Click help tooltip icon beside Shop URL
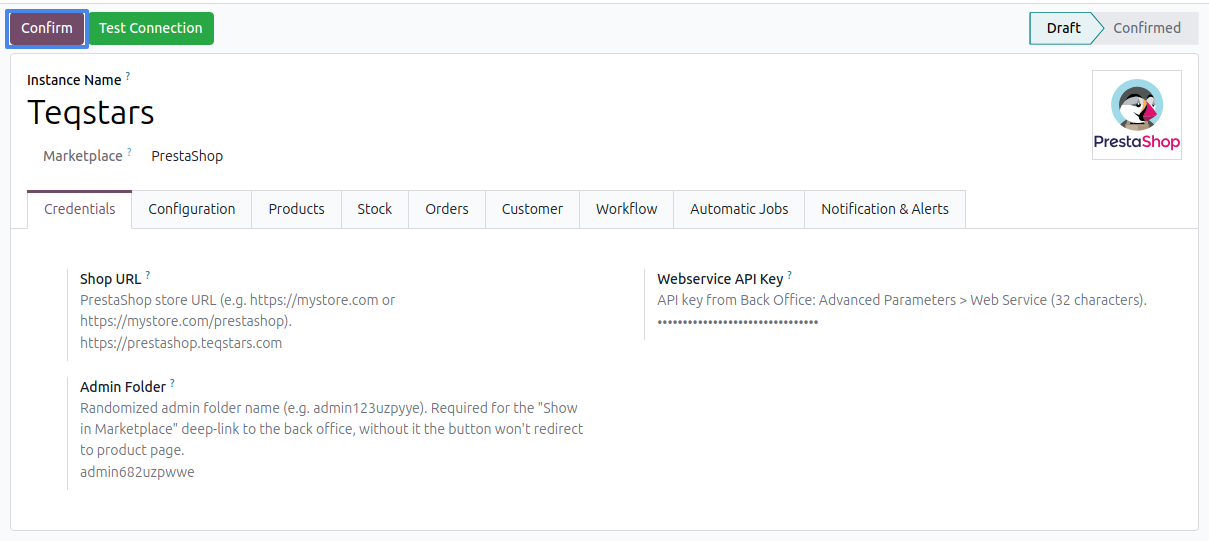 pos(148,274)
